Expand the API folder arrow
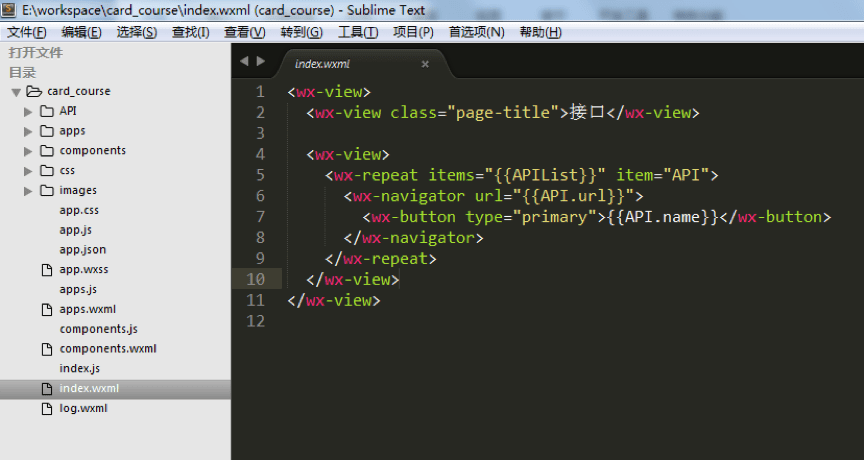The height and width of the screenshot is (460, 864). [28, 112]
